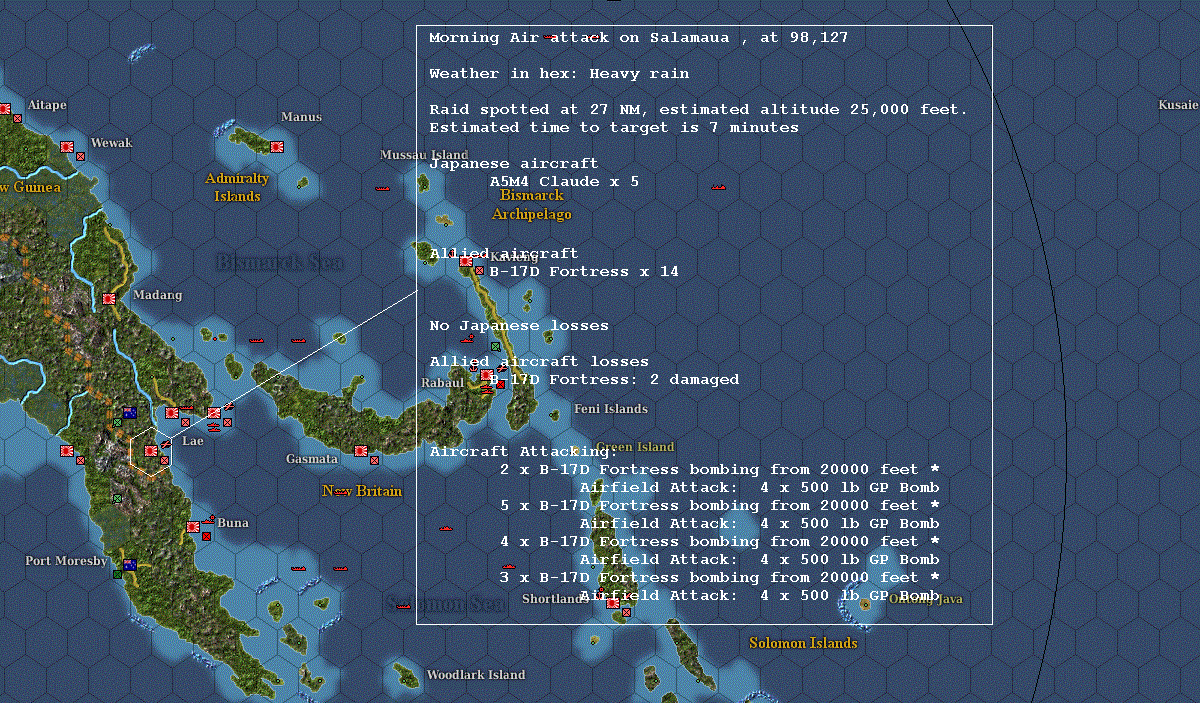Open the Madang Japanese base flag

[x=109, y=298]
